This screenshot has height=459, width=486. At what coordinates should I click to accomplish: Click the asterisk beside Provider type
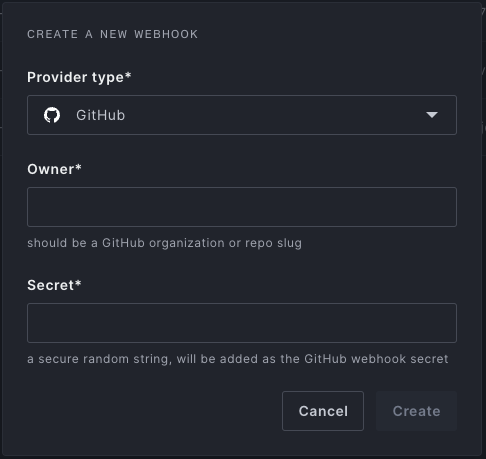(x=128, y=76)
